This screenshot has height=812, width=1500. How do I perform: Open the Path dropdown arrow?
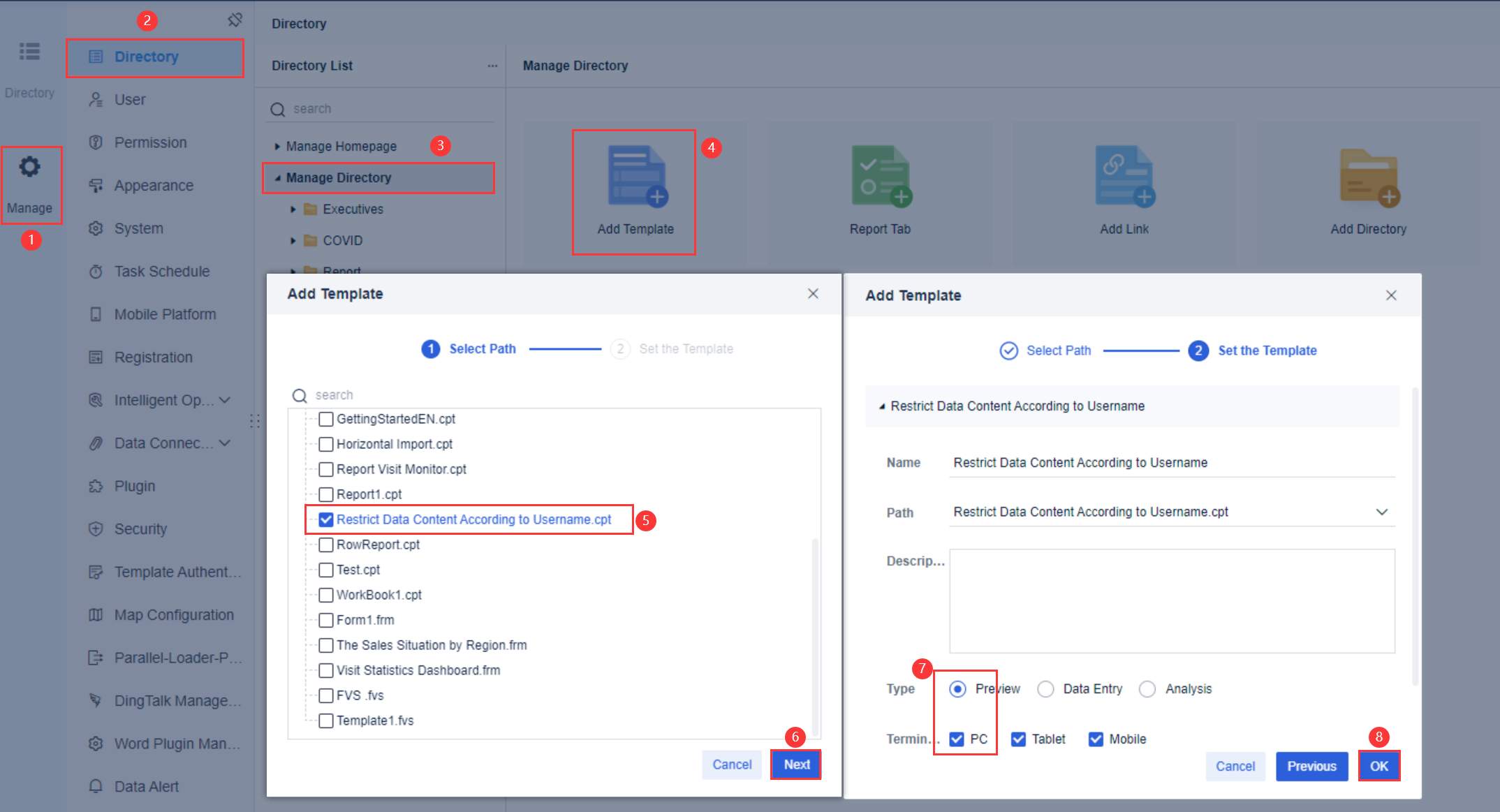tap(1381, 512)
